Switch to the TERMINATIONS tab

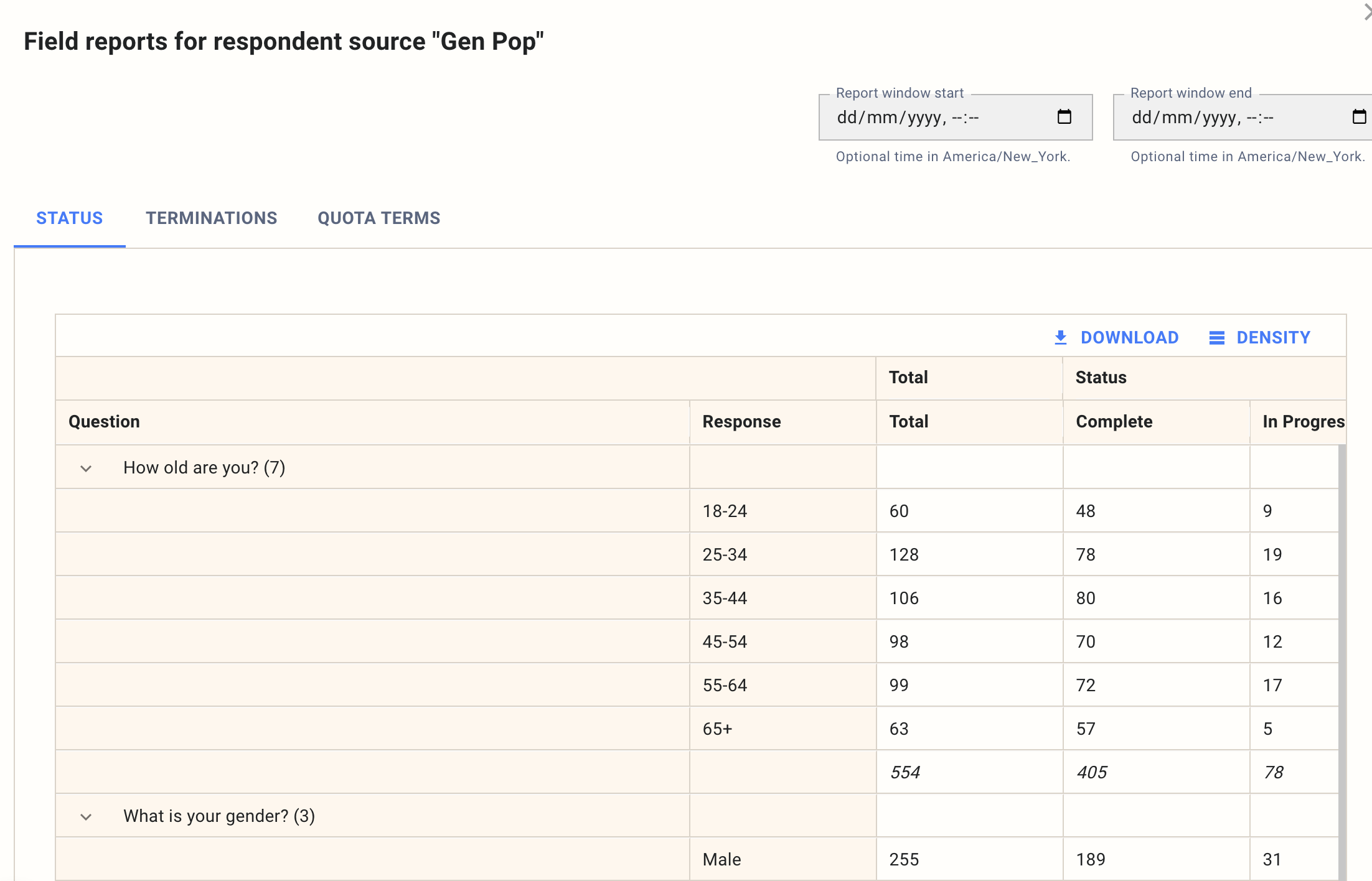coord(212,218)
